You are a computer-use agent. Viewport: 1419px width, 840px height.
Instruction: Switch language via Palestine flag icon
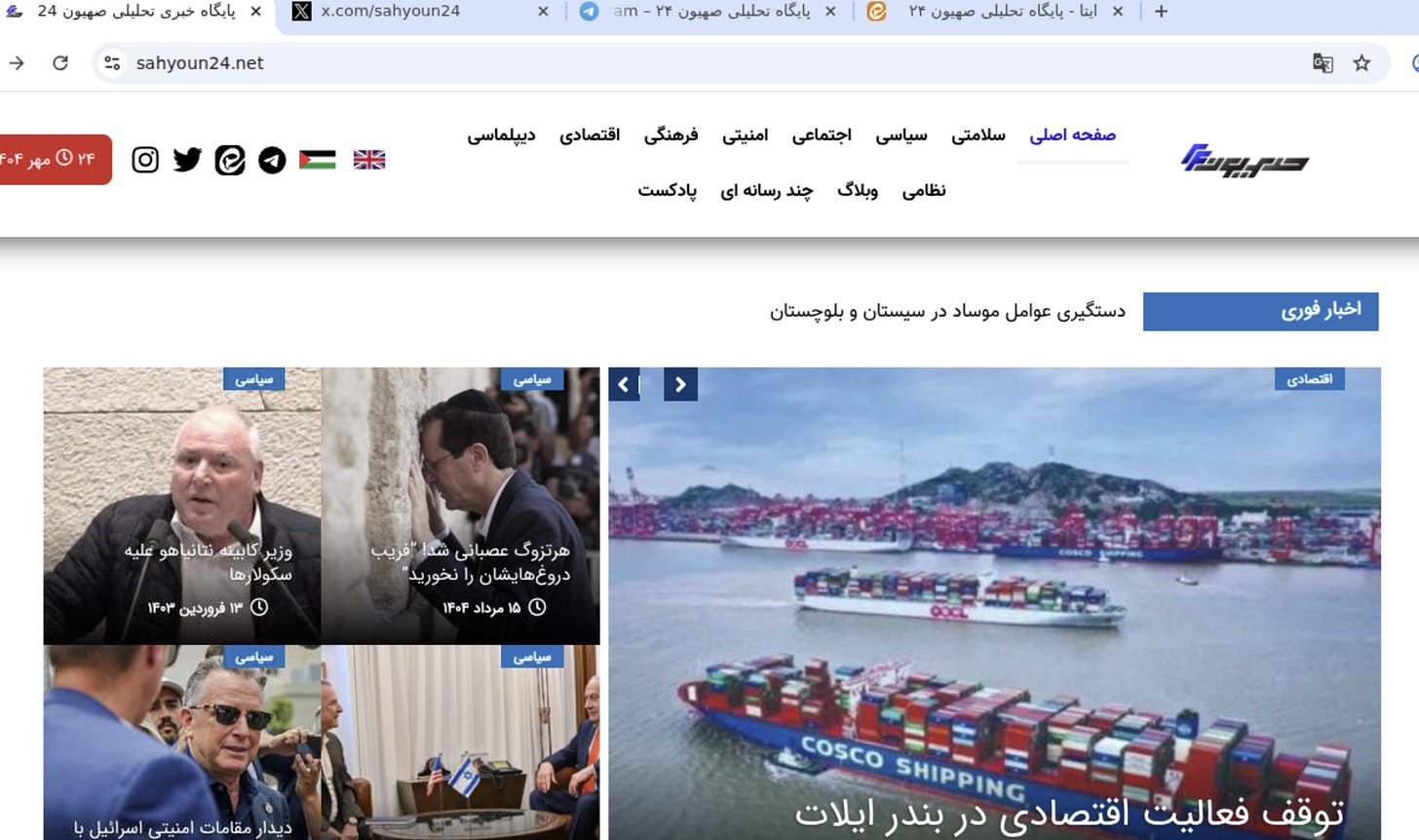click(318, 160)
